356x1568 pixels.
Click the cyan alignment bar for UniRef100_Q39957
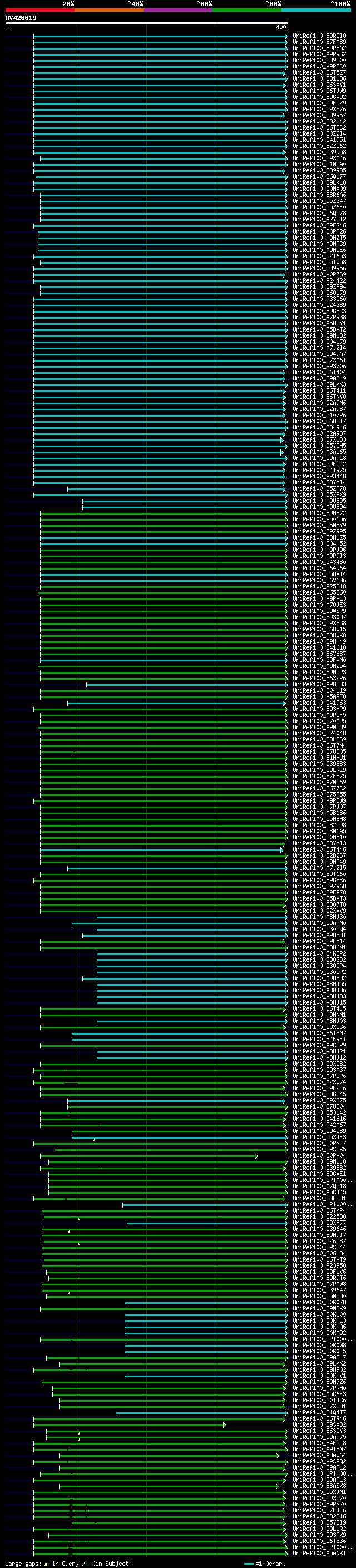click(x=160, y=116)
